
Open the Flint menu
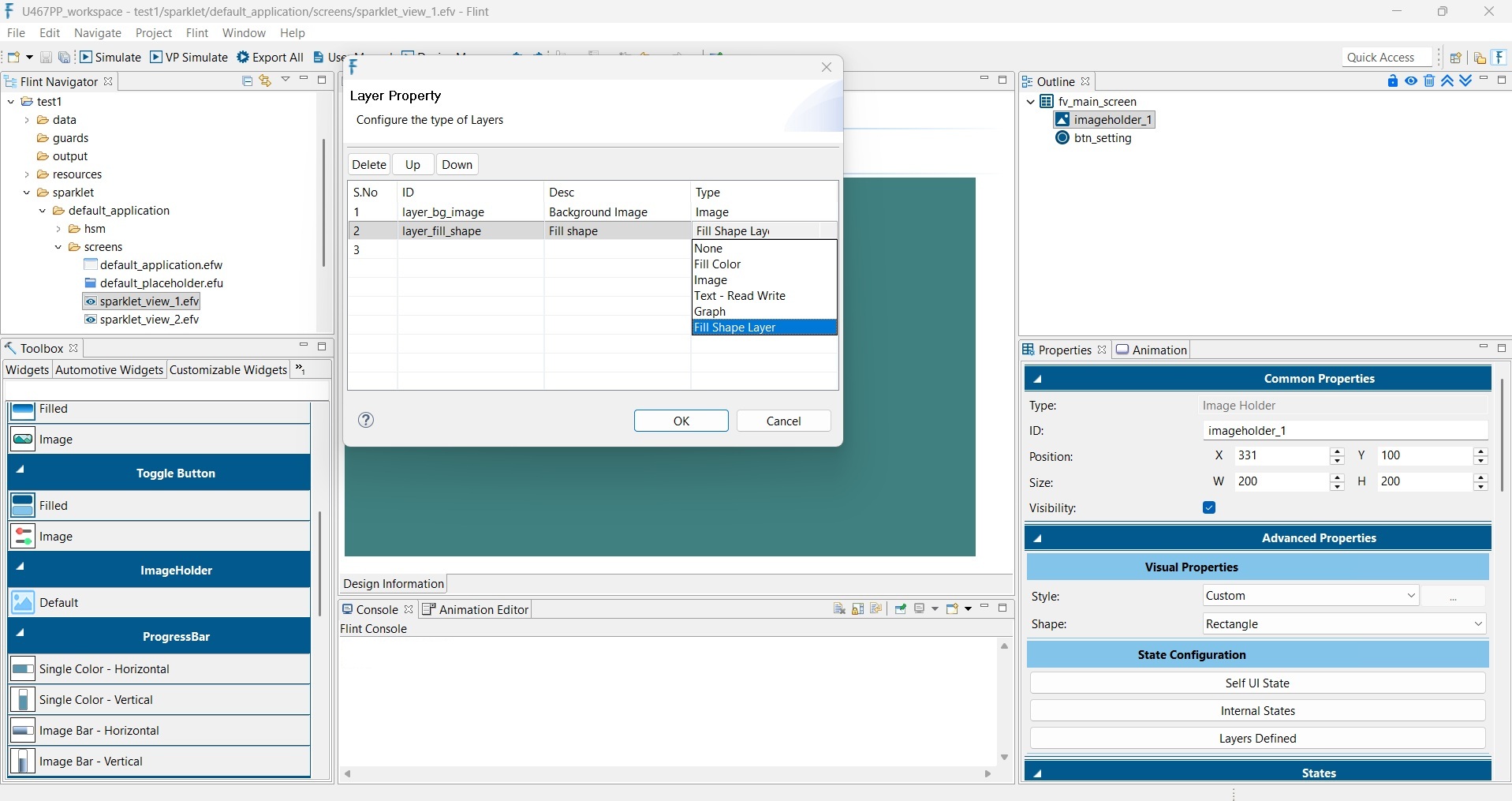(x=197, y=33)
